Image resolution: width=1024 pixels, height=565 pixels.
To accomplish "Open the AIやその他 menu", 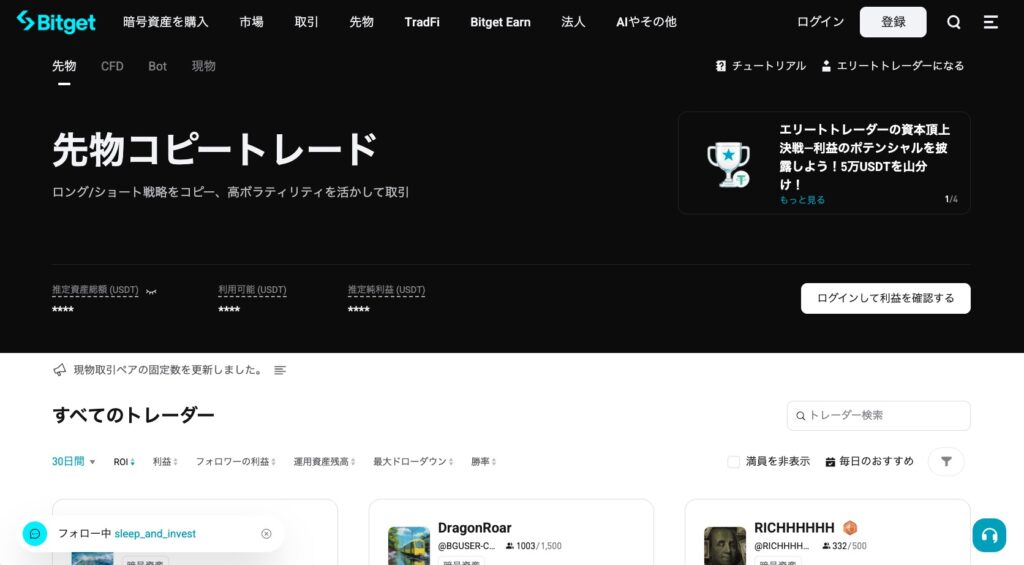I will (646, 22).
